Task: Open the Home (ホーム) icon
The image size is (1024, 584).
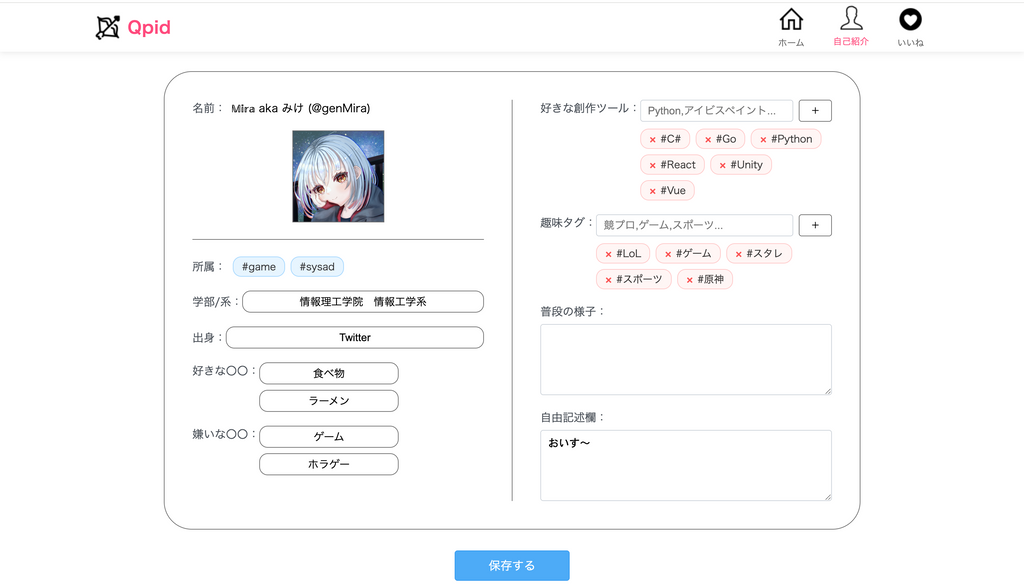Action: click(x=791, y=20)
